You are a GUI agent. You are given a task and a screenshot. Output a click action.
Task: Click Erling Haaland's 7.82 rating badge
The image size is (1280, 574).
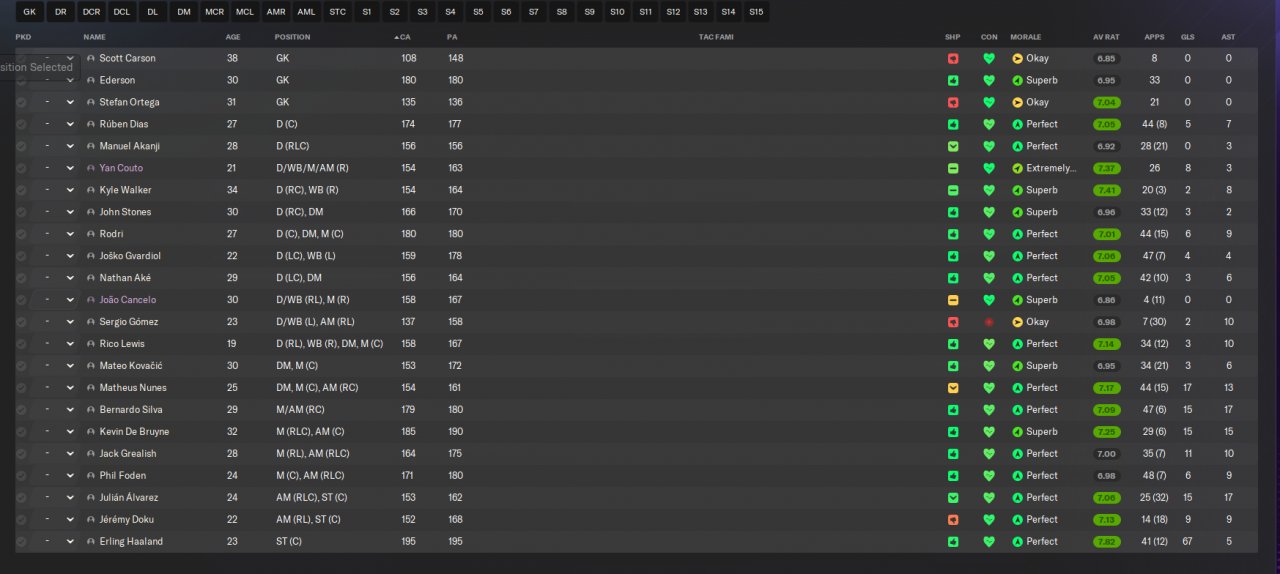[1106, 541]
